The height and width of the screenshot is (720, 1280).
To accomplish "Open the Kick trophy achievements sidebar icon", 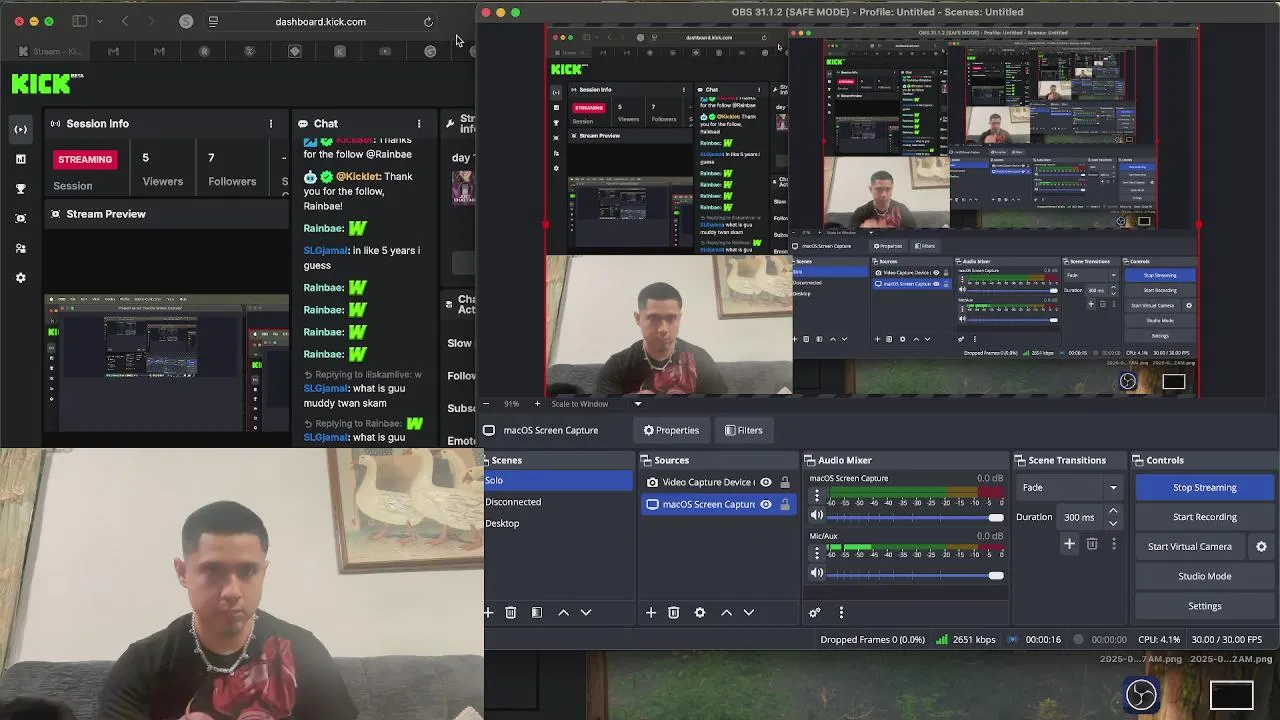I will (x=21, y=188).
